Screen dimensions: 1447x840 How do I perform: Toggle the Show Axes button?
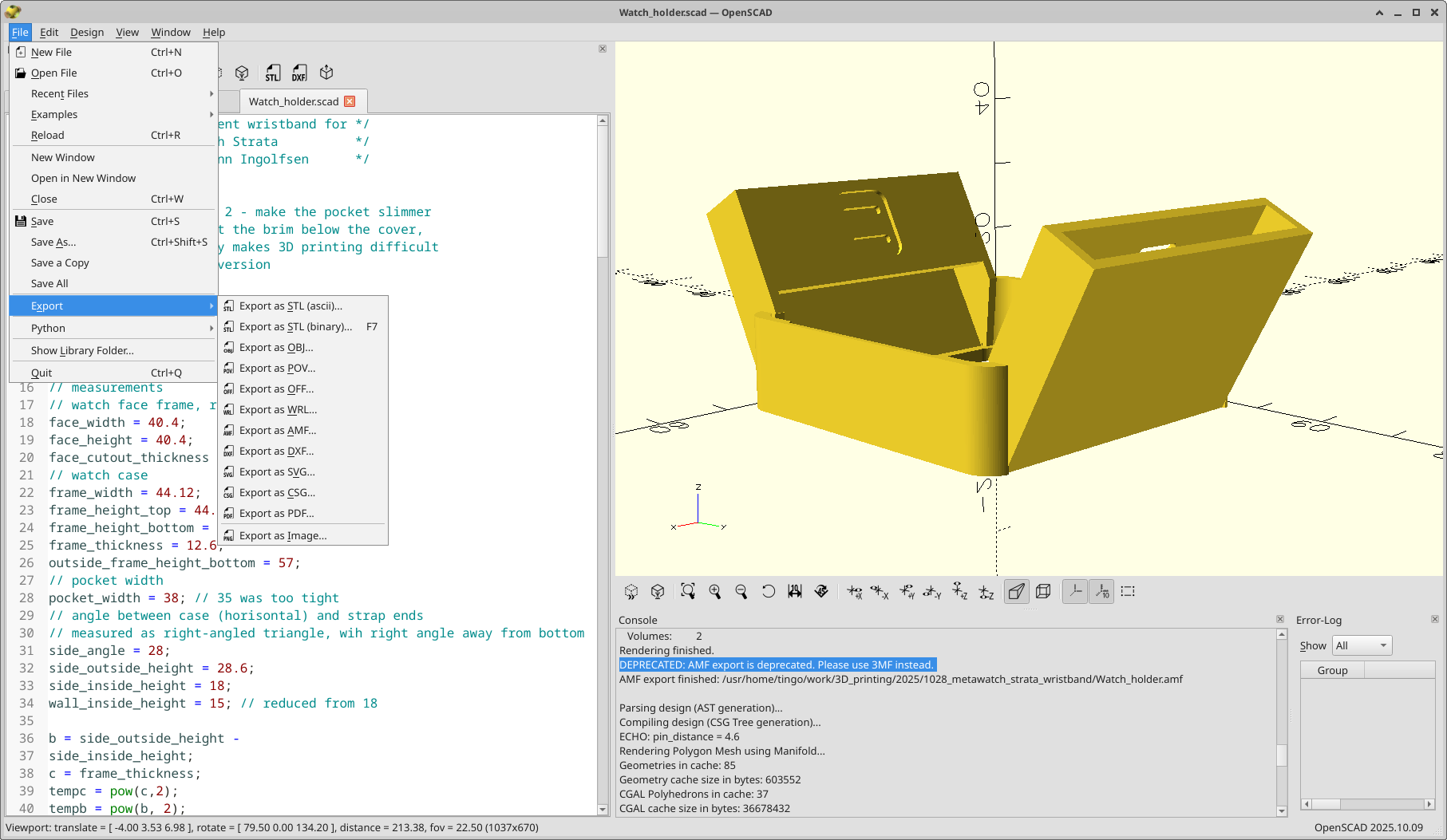point(1075,592)
